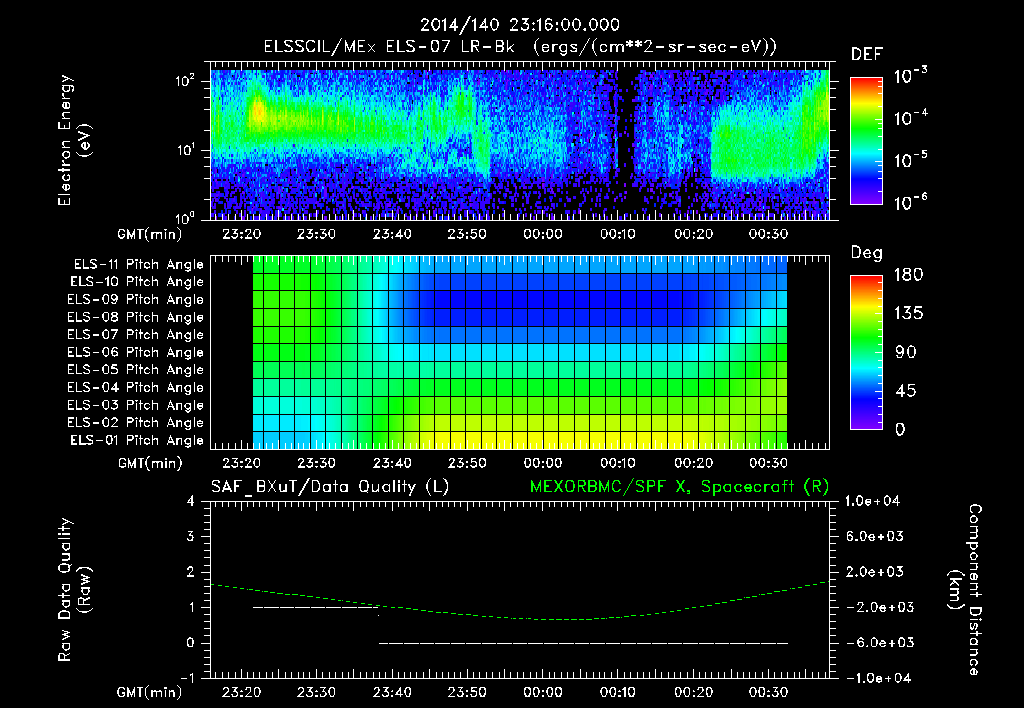This screenshot has width=1024, height=708.
Task: Click the 90 degree scale value
Action: [905, 353]
